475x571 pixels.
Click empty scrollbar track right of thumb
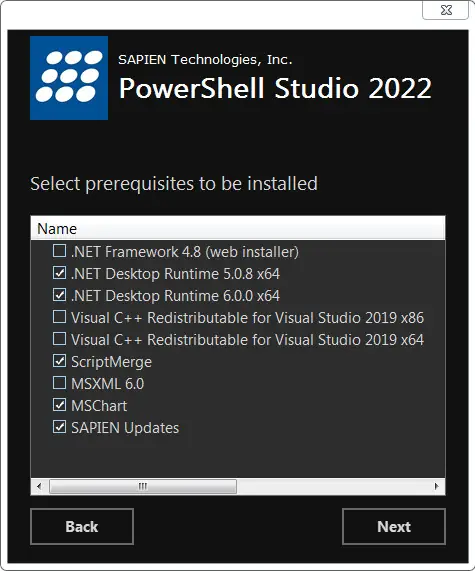coord(333,487)
